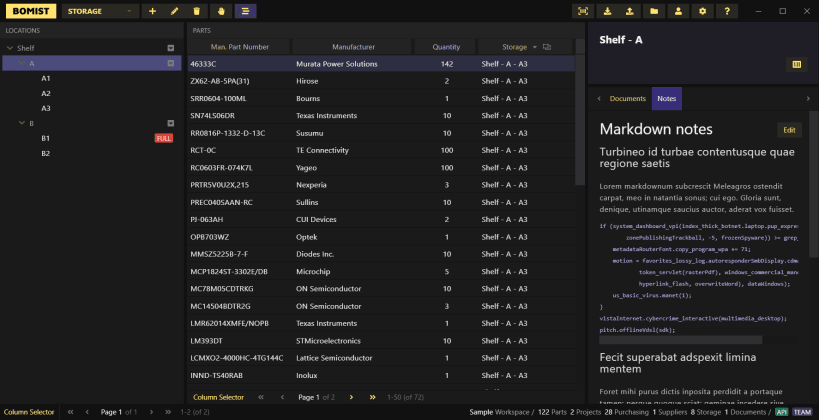
Task: Click the upload/export icon
Action: click(630, 11)
